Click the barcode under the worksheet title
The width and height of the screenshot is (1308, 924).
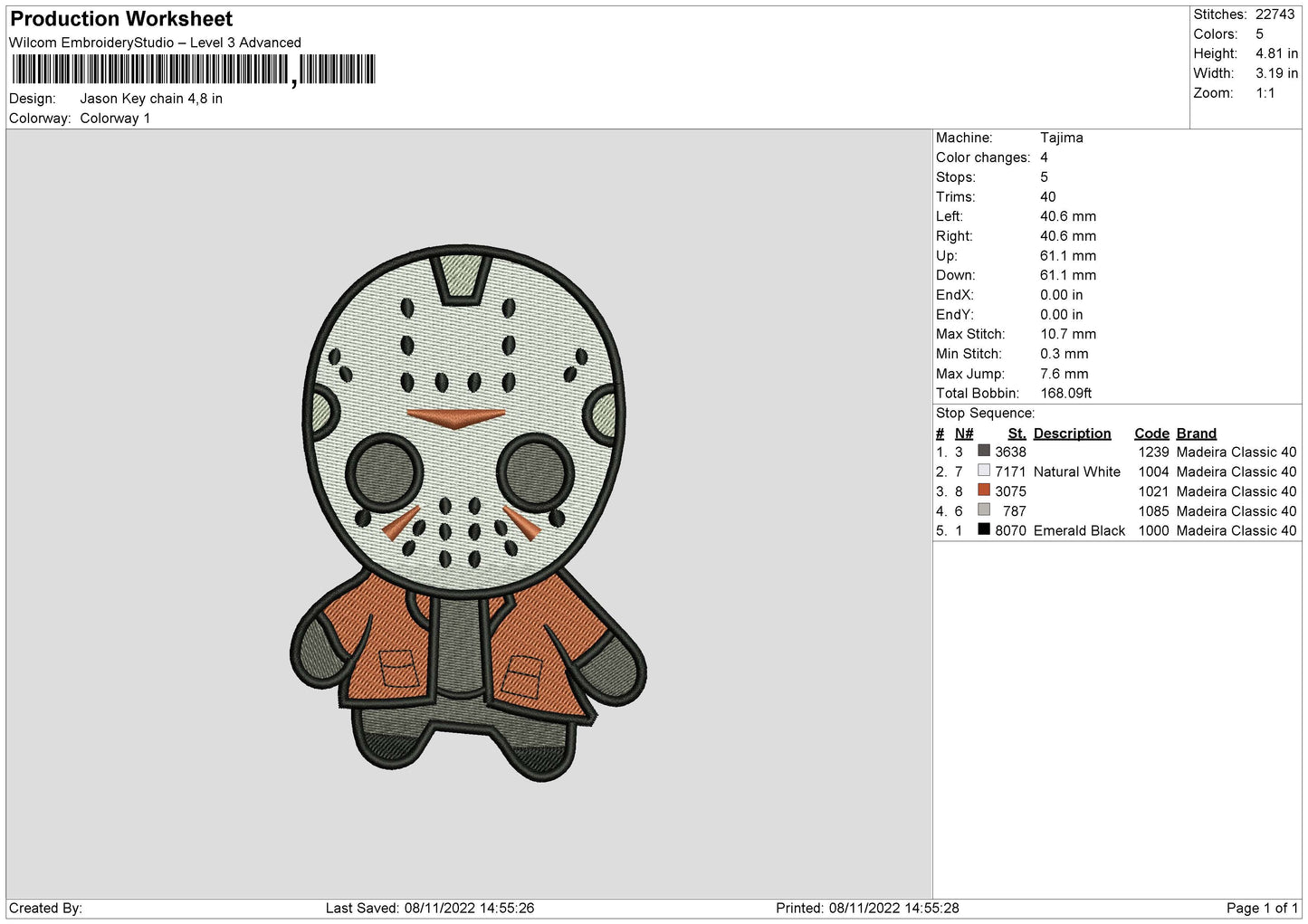pyautogui.click(x=194, y=70)
